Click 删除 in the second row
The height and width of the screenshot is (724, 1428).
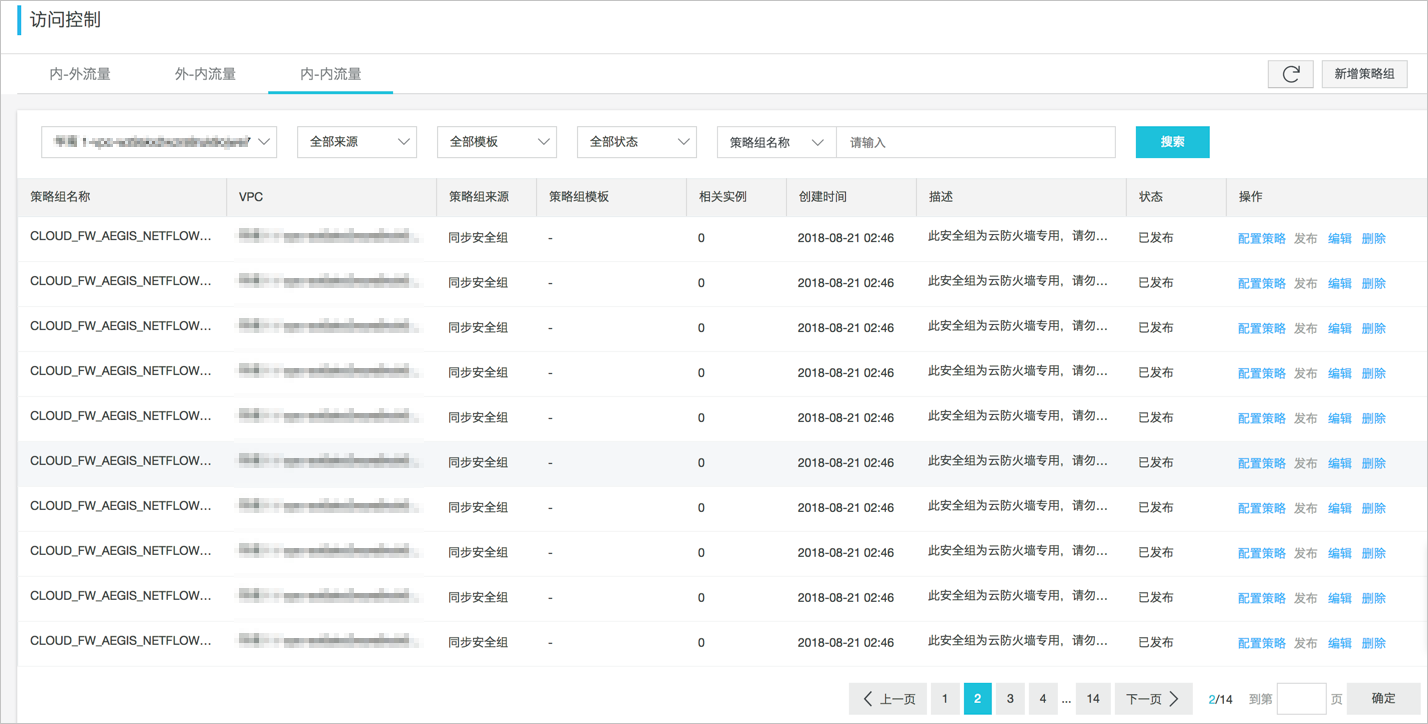(1374, 284)
